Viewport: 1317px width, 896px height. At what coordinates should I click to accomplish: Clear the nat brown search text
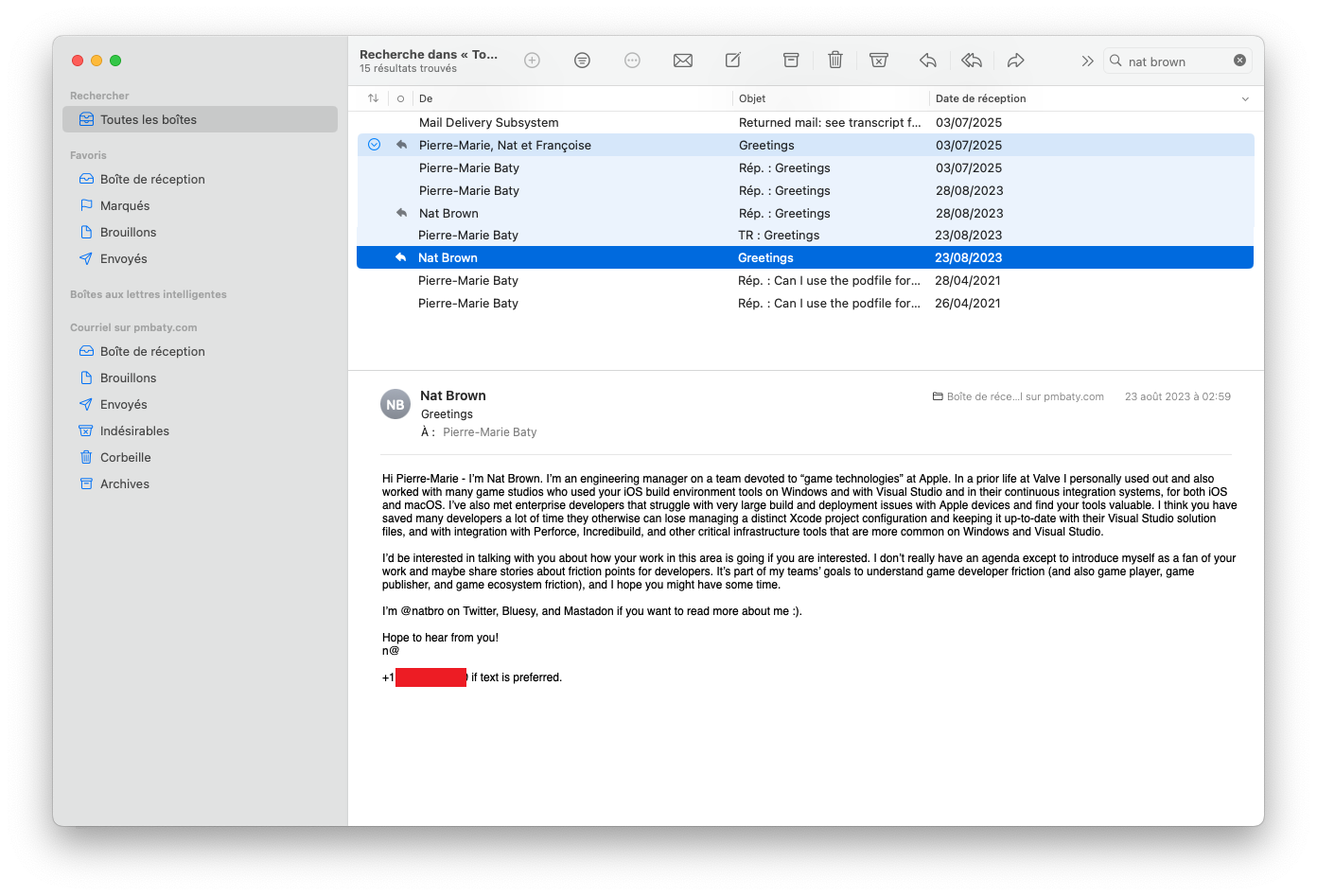pyautogui.click(x=1239, y=61)
